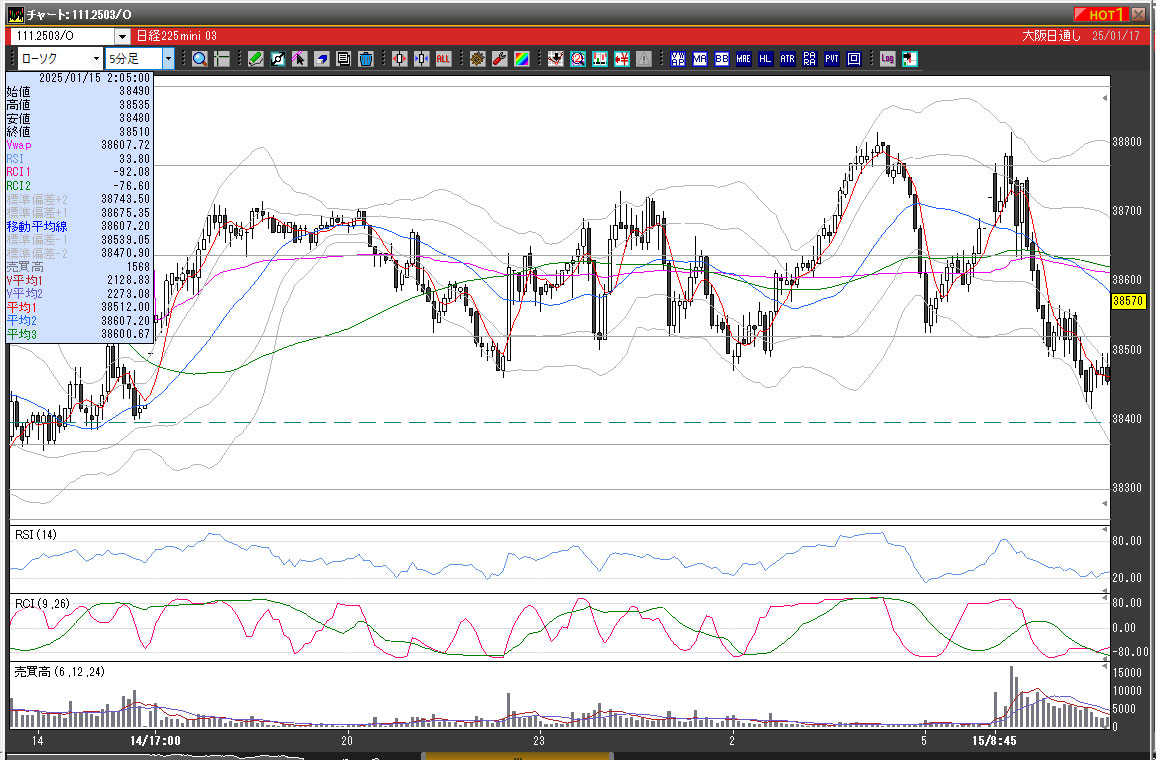Viewport: 1156px width, 760px height.
Task: Click the 25/01/17 date text
Action: coord(1116,36)
